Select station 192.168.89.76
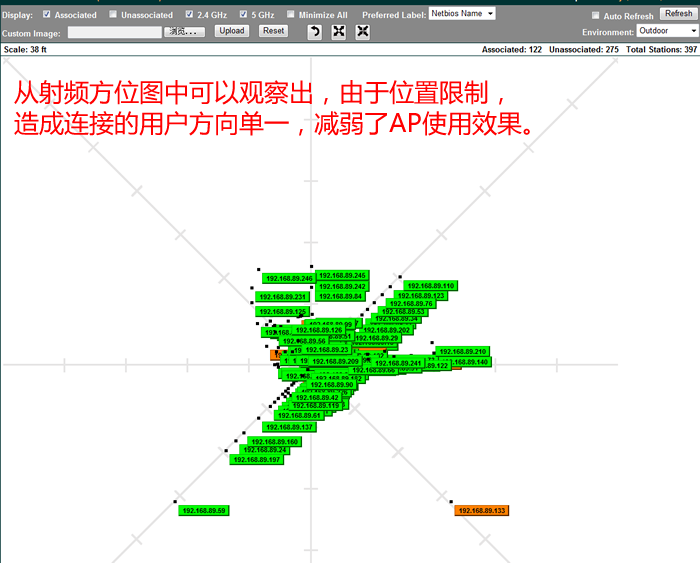Image resolution: width=700 pixels, height=563 pixels. pyautogui.click(x=411, y=304)
